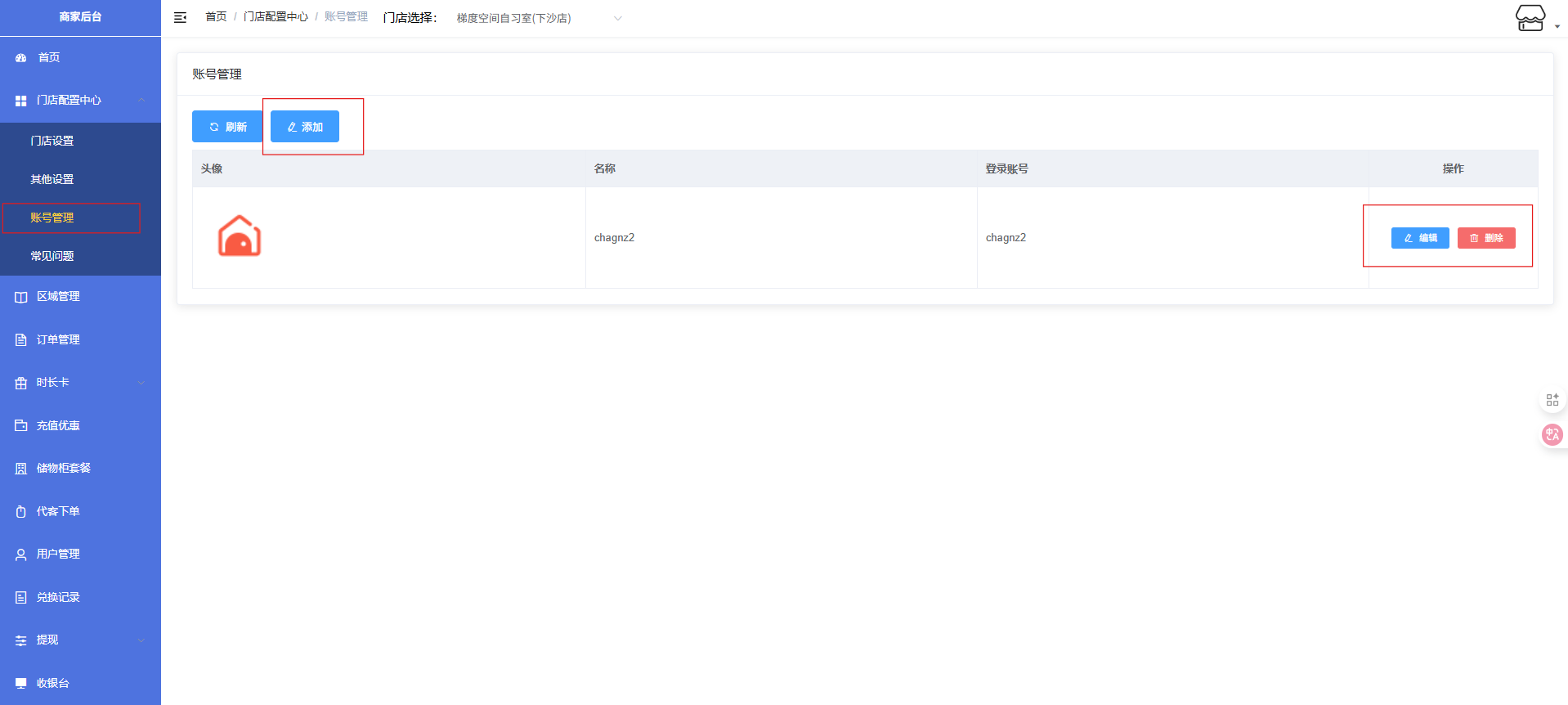Image resolution: width=1568 pixels, height=705 pixels.
Task: Click the 商家后台 sidebar title
Action: (80, 16)
